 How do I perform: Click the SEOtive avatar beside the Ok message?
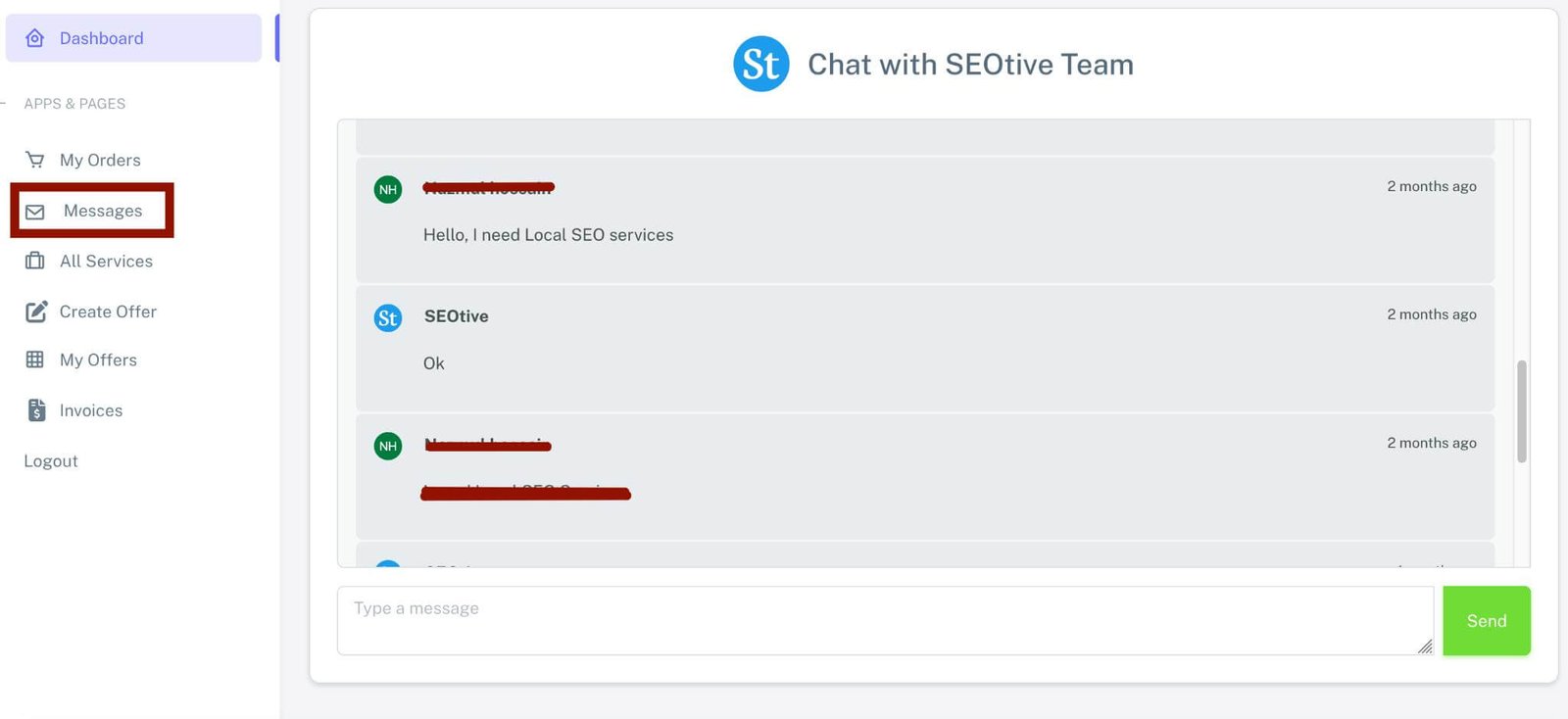click(x=388, y=318)
